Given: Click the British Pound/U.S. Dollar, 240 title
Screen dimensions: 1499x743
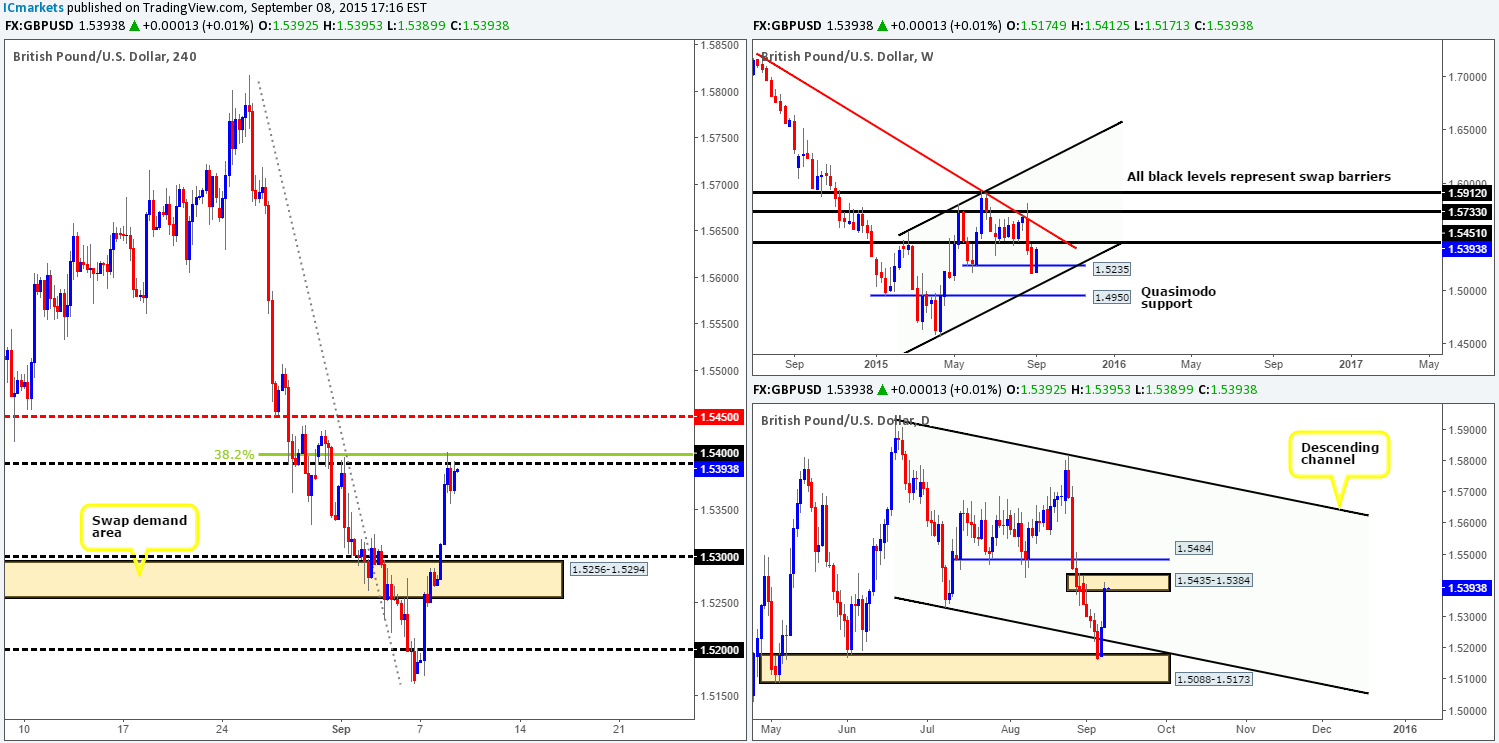Looking at the screenshot, I should point(104,56).
